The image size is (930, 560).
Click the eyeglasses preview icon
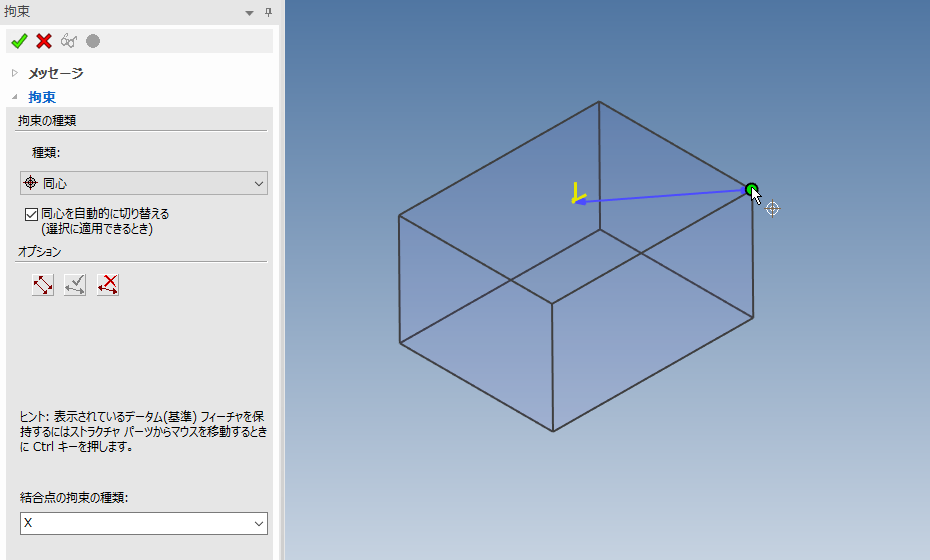click(x=69, y=41)
